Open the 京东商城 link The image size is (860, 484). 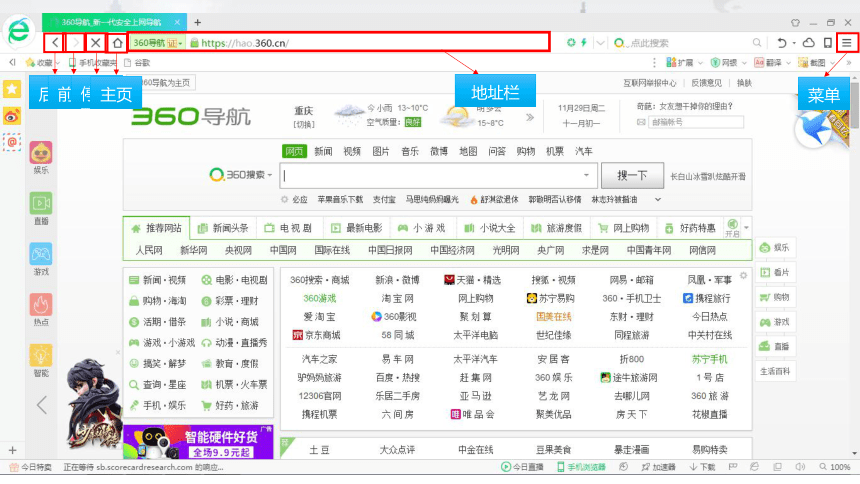[x=316, y=335]
